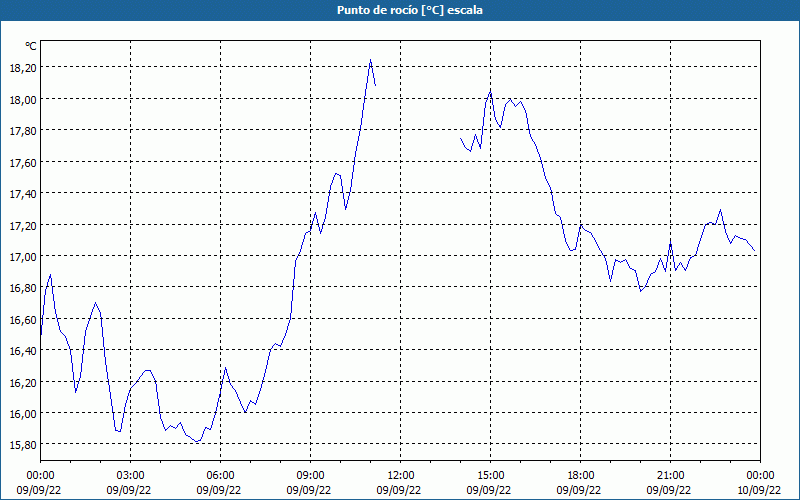This screenshot has height=500, width=800.
Task: Click the 12:00 time label
Action: [x=401, y=476]
